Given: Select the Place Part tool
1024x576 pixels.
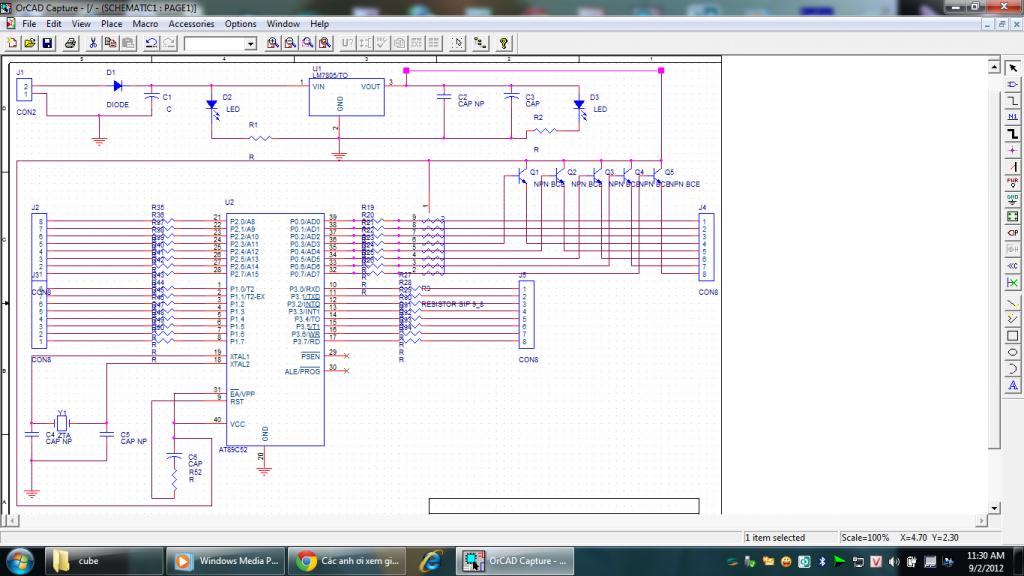Looking at the screenshot, I should tap(1012, 83).
